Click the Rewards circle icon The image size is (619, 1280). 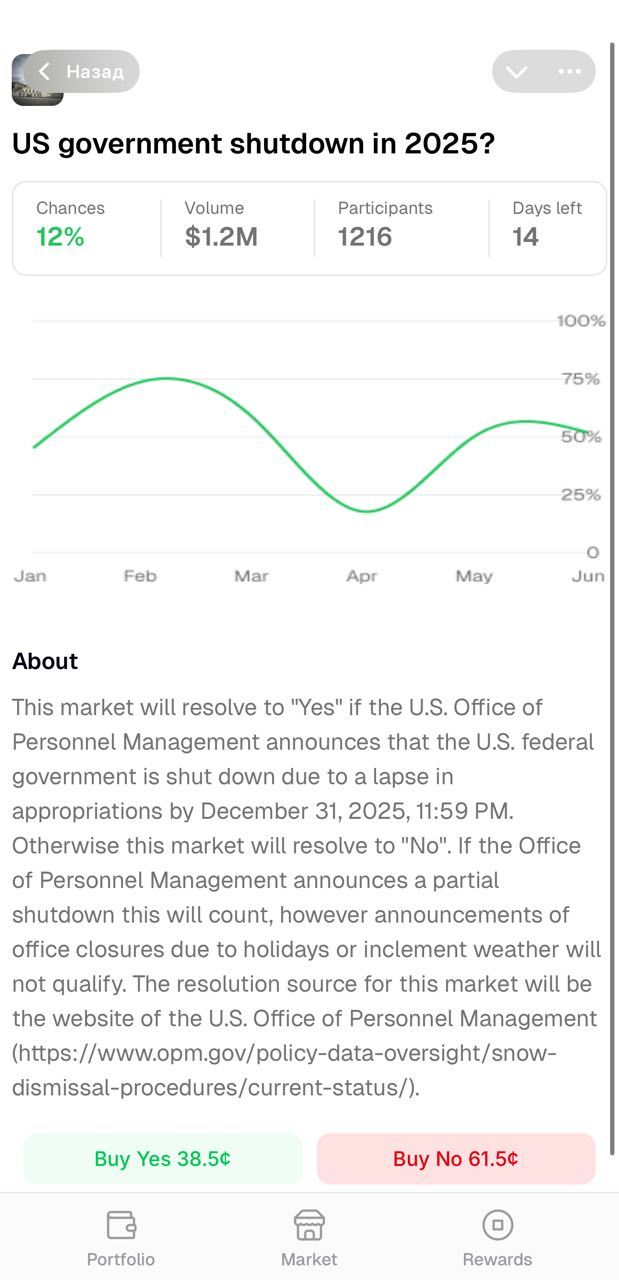[497, 1225]
